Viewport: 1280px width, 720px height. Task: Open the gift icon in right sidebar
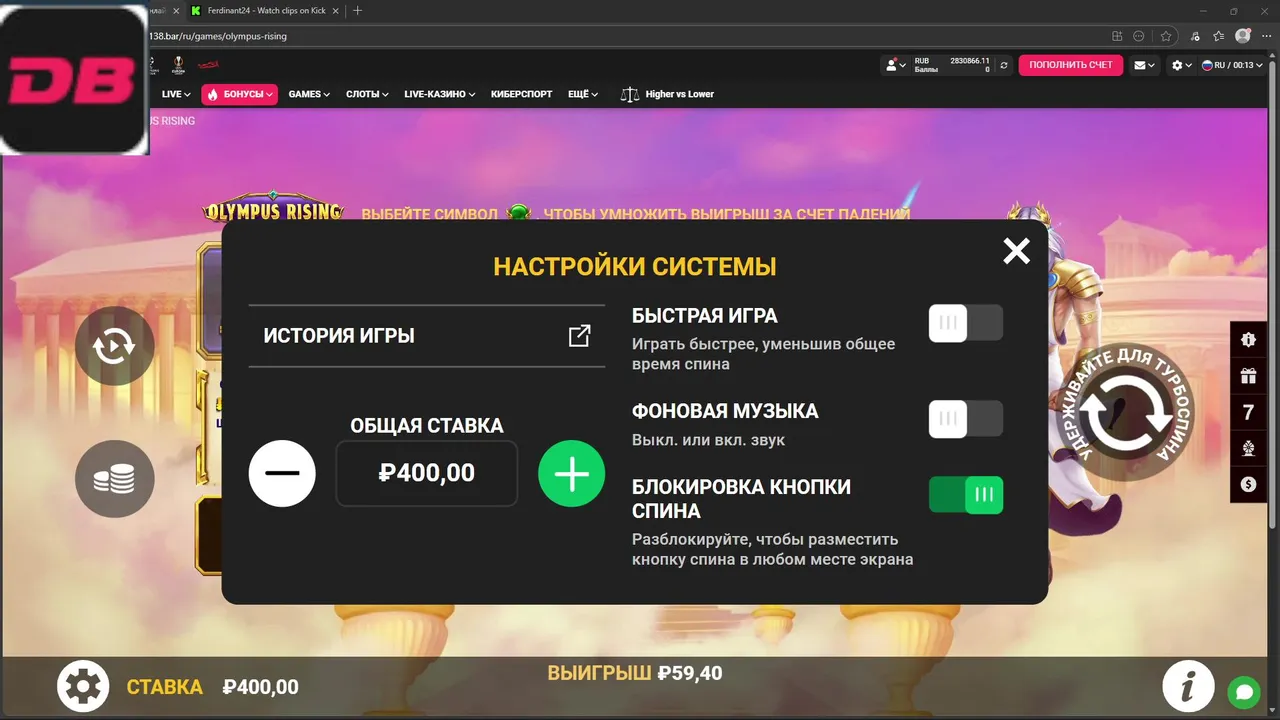pyautogui.click(x=1248, y=376)
